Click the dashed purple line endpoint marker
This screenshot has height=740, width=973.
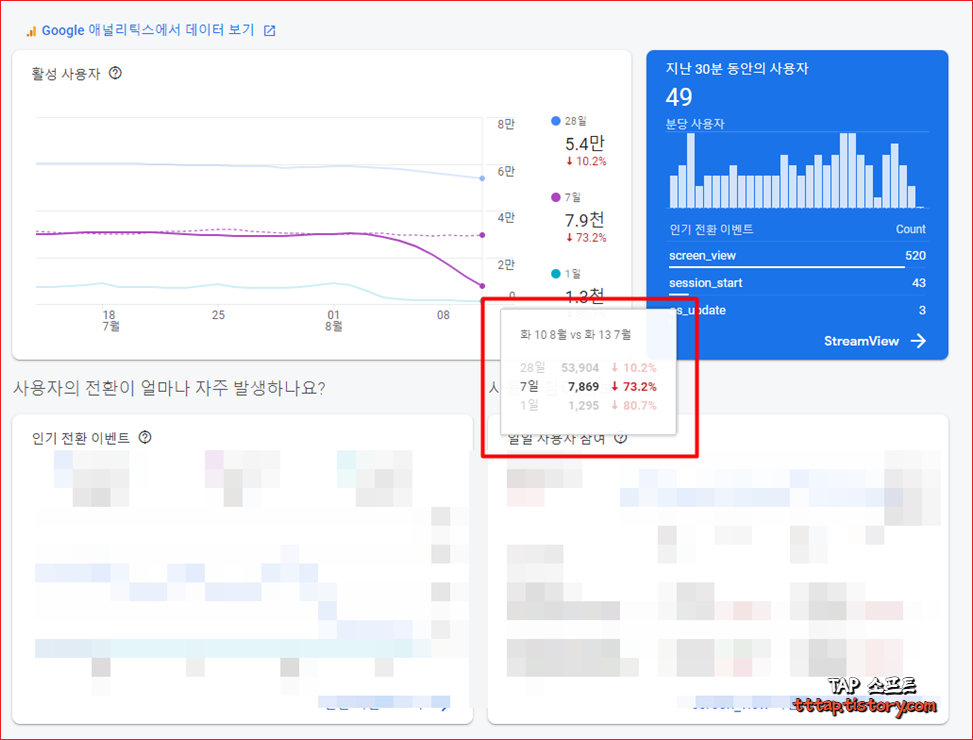[x=483, y=235]
